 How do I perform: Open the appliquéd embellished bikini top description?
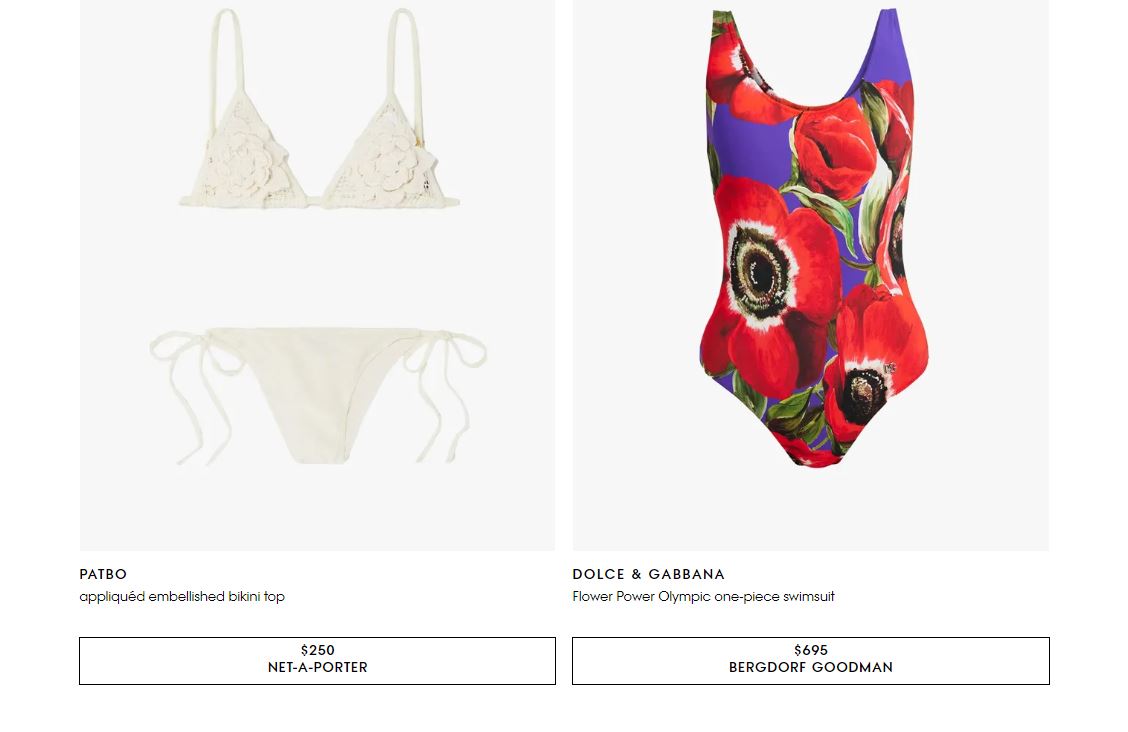[182, 597]
